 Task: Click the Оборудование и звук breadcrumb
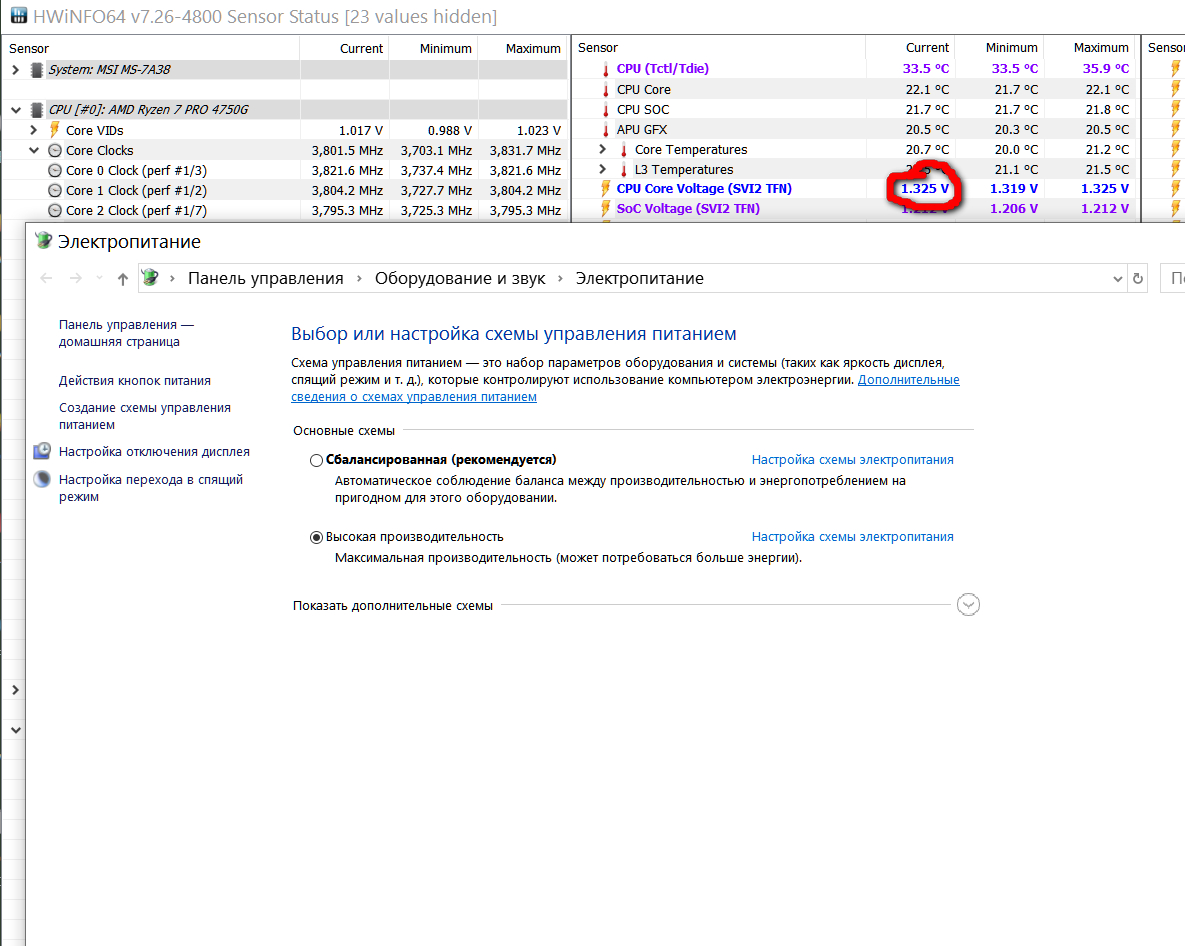click(x=459, y=278)
